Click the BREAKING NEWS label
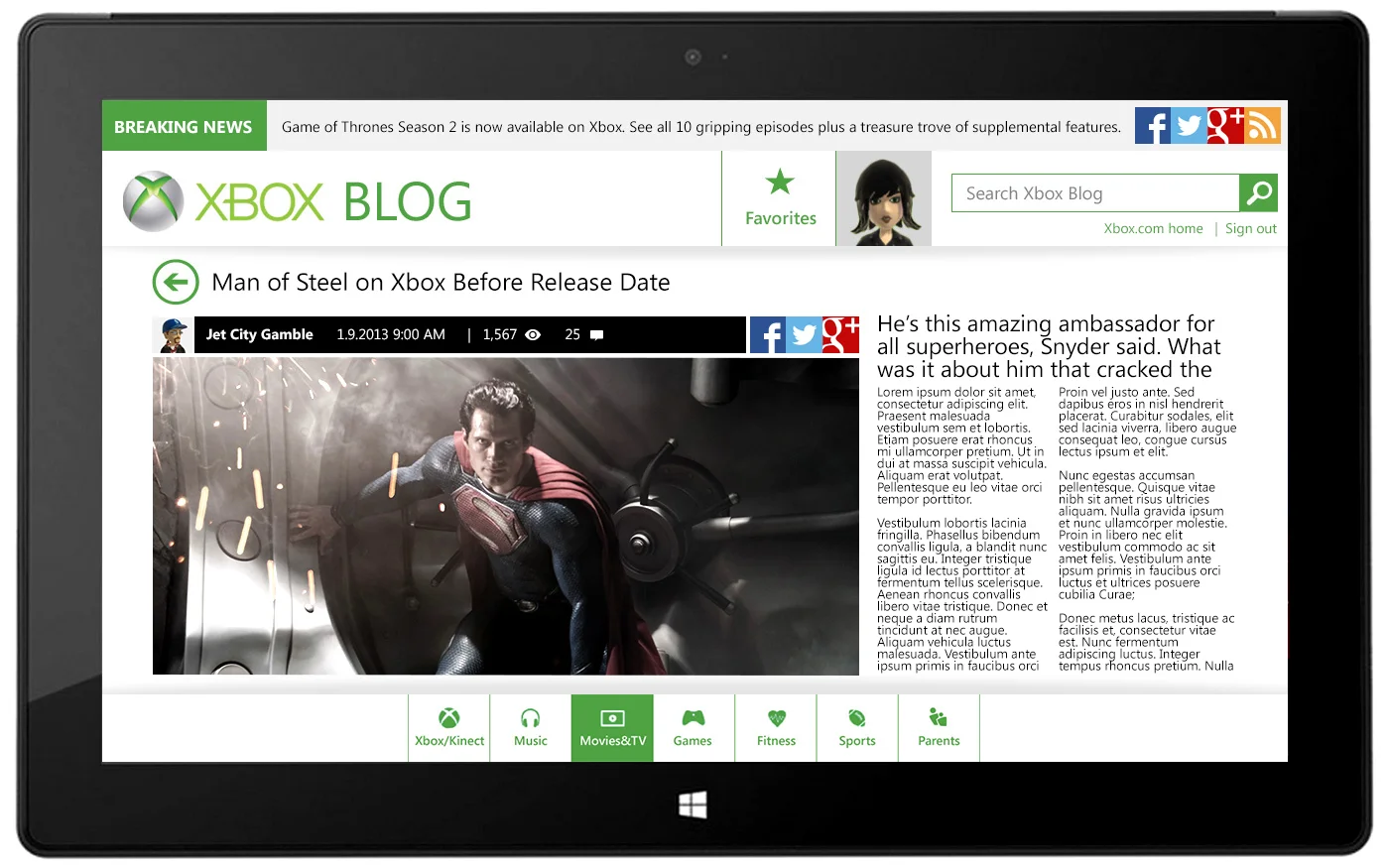Viewport: 1389px width, 868px height. [x=184, y=126]
